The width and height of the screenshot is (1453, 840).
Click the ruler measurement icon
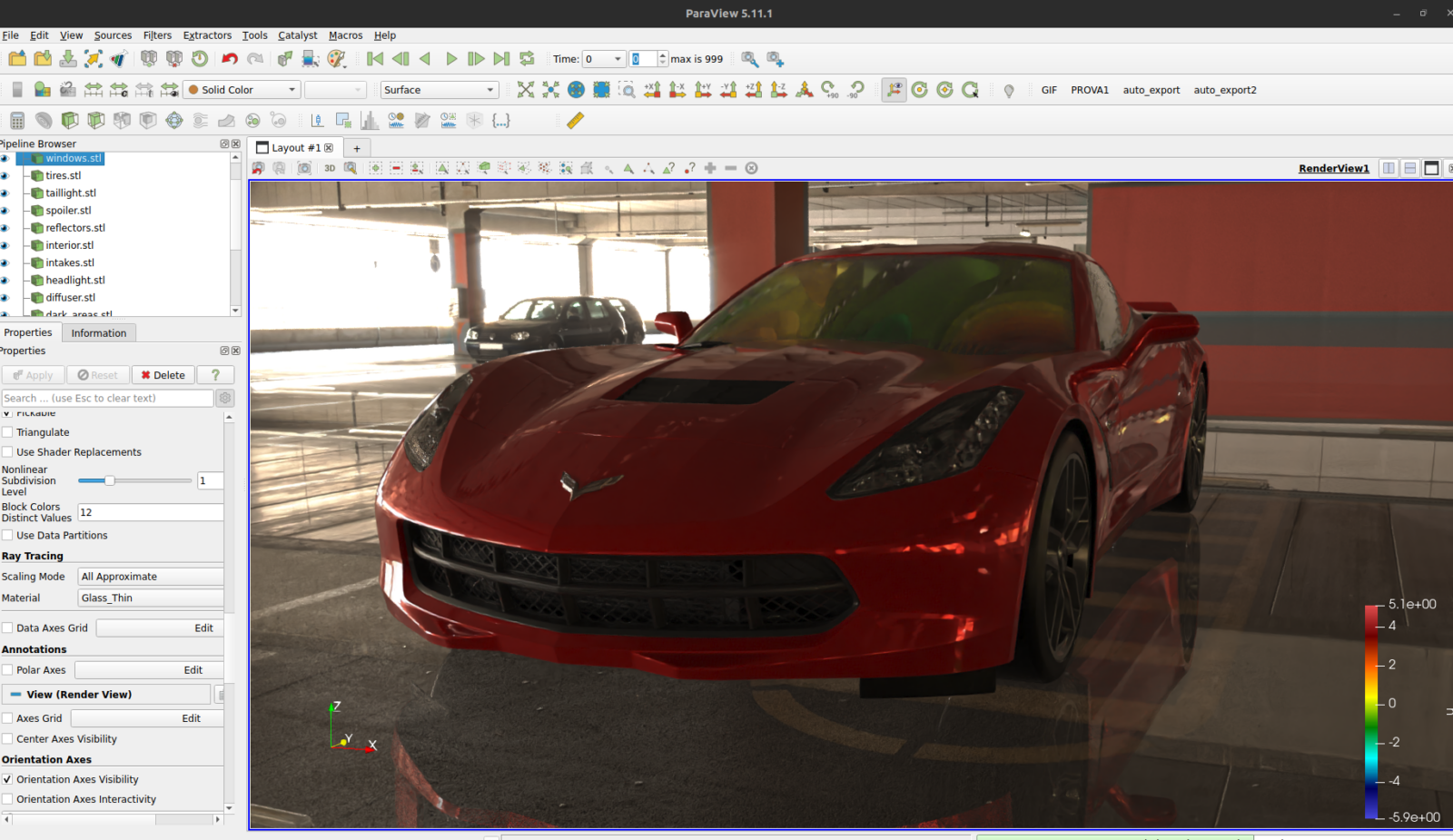pos(576,120)
